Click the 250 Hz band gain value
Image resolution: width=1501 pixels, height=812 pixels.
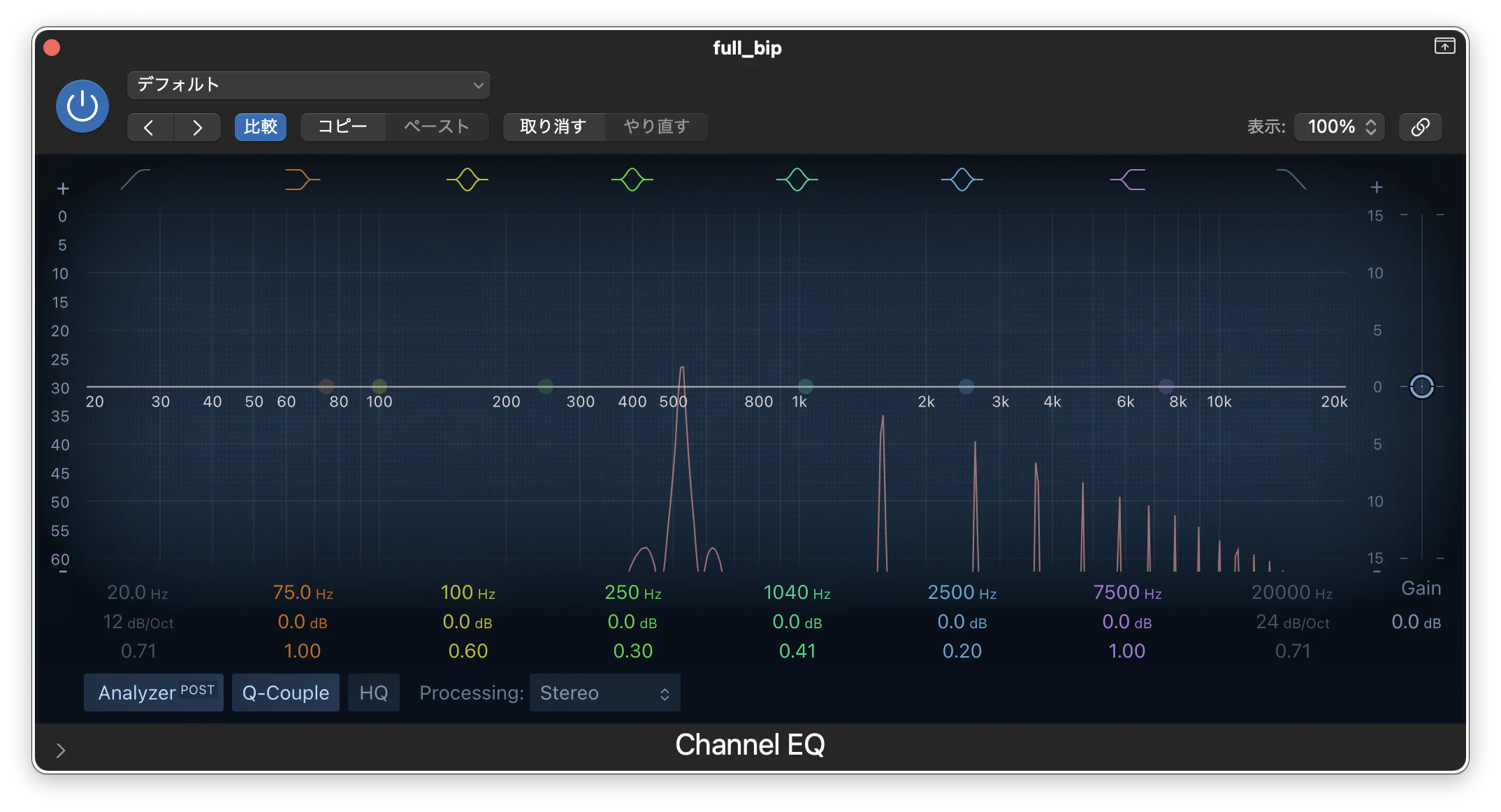(632, 622)
